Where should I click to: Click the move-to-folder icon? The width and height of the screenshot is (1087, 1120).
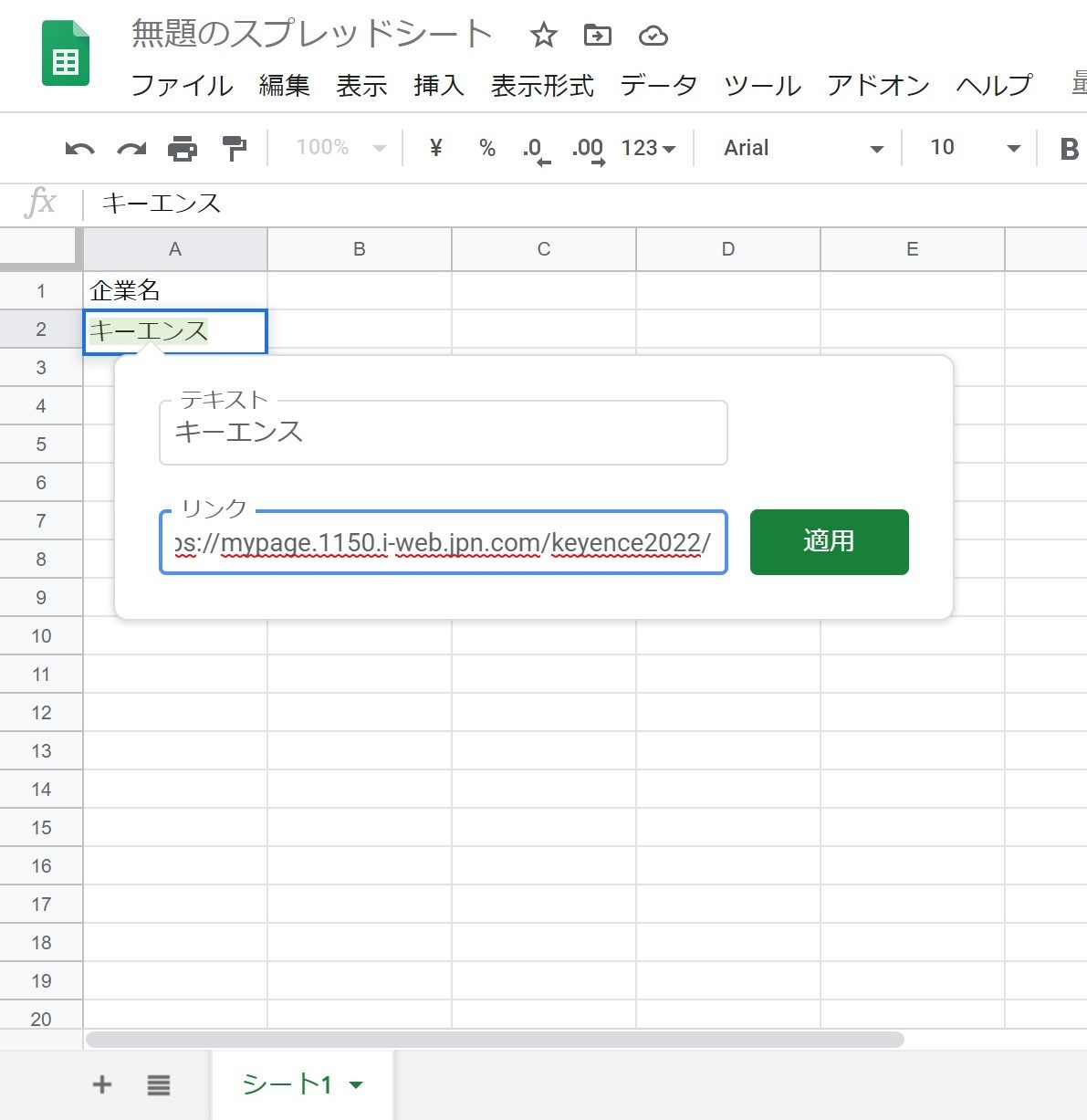598,36
